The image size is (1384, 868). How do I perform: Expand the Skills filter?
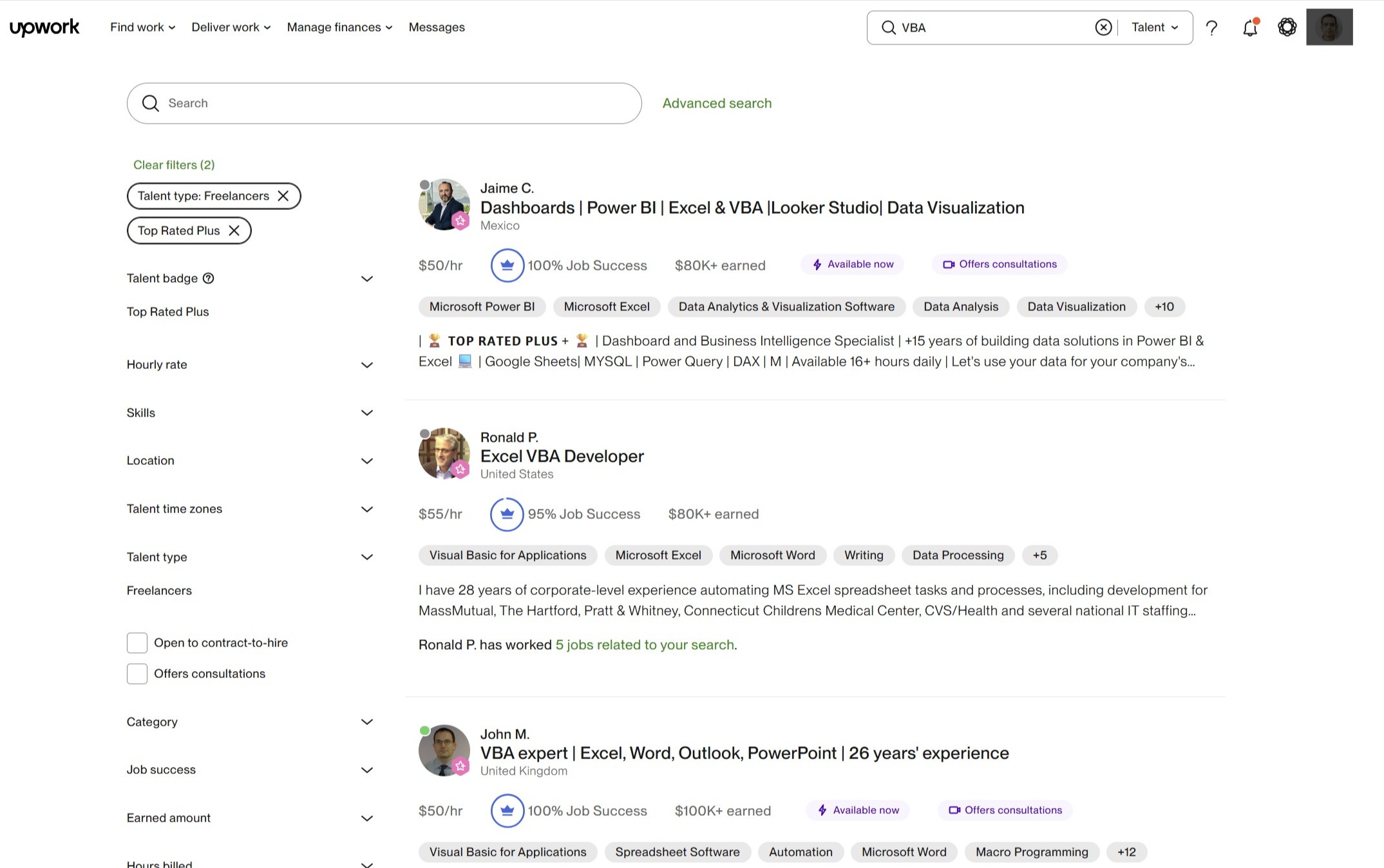pyautogui.click(x=366, y=413)
